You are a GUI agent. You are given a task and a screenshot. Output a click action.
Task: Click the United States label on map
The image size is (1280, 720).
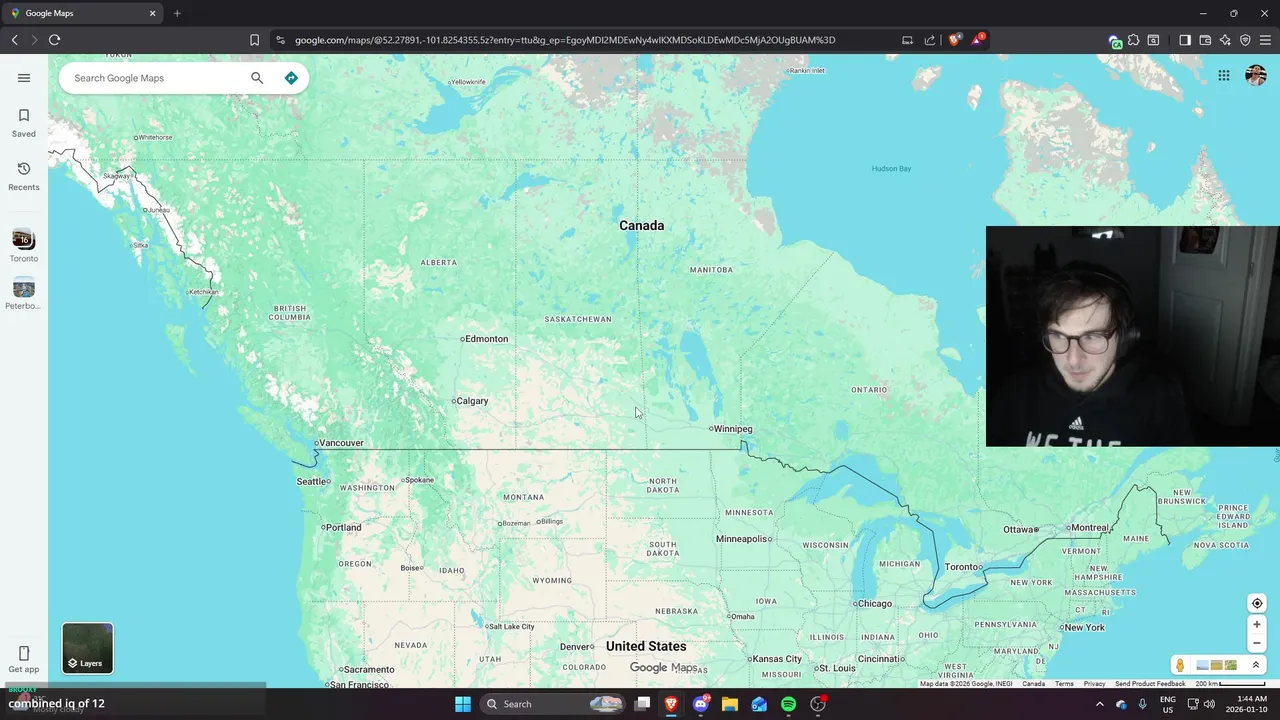coord(646,646)
